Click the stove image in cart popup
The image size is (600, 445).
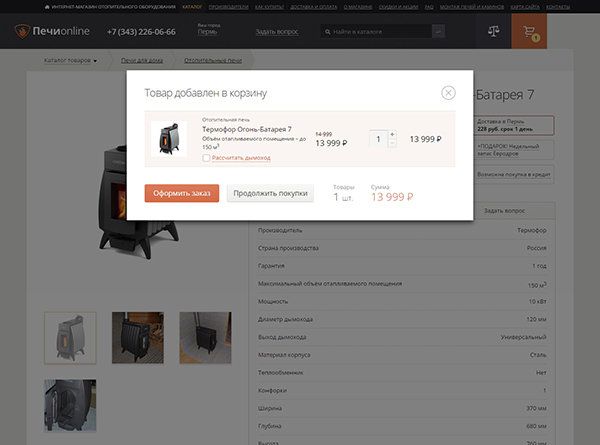tap(167, 139)
